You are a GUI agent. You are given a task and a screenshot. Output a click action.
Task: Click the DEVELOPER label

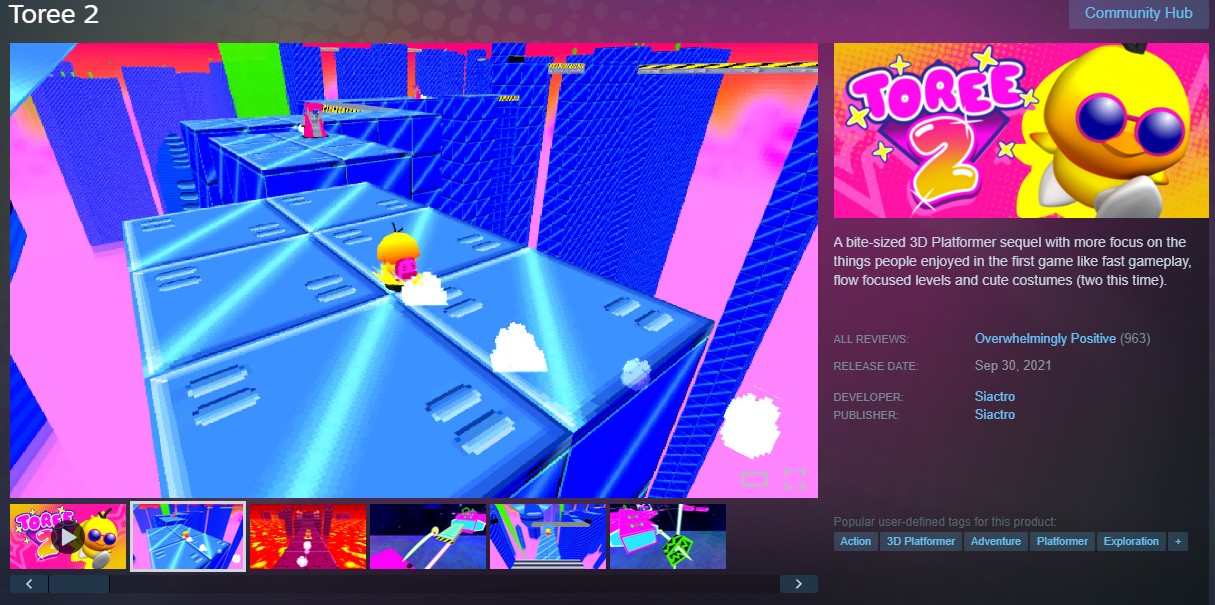(x=868, y=397)
